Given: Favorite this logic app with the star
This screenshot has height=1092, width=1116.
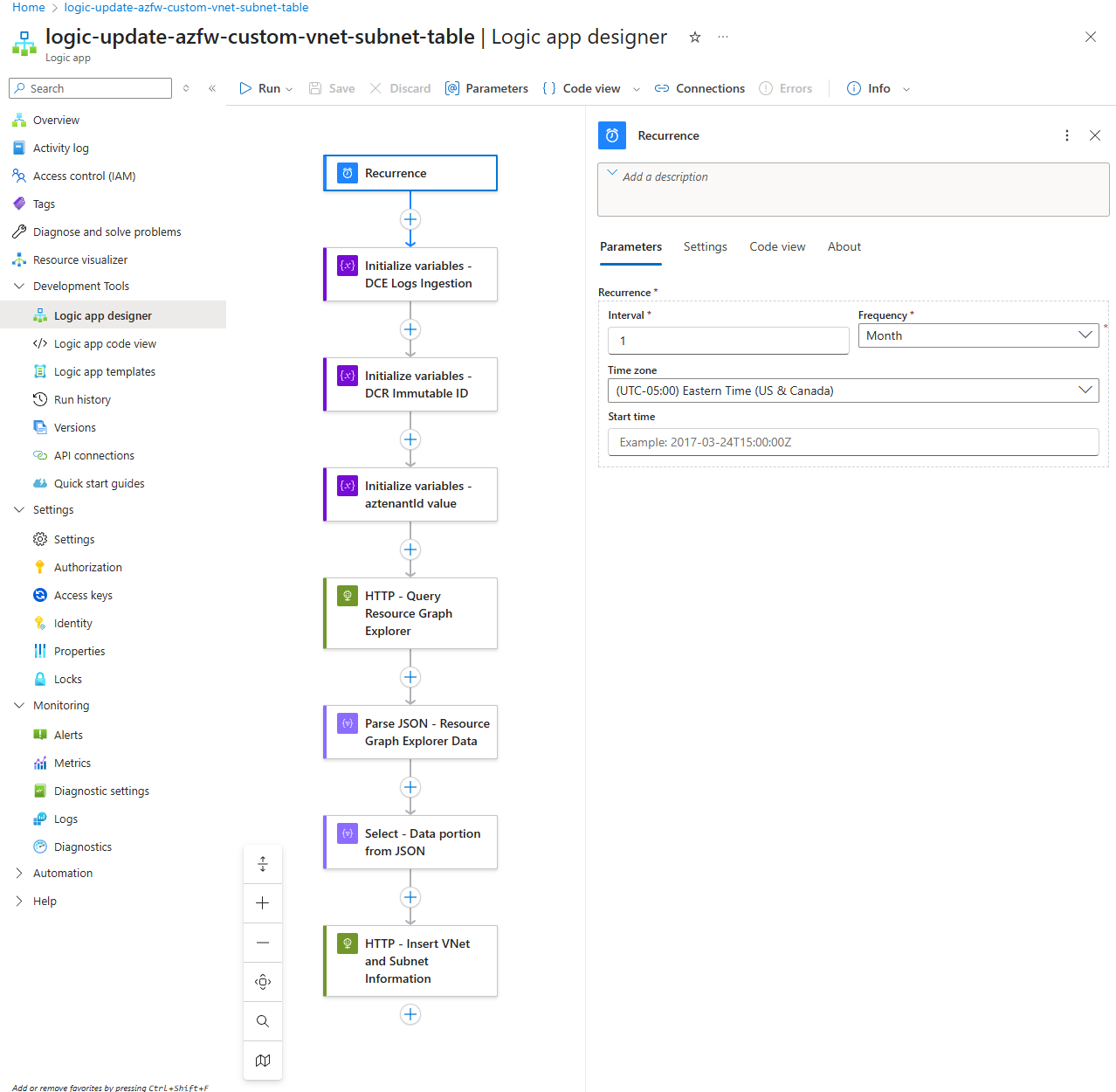Looking at the screenshot, I should coord(695,37).
